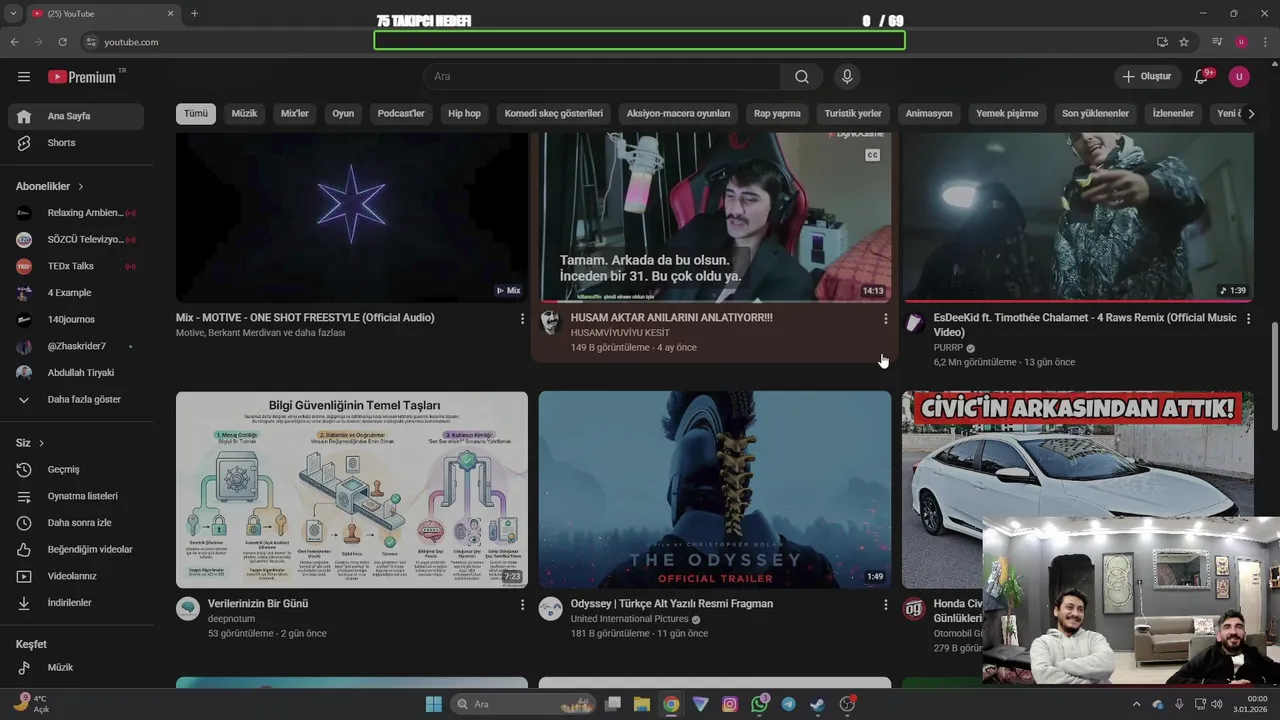This screenshot has width=1280, height=720.
Task: Open the PURRP channel link
Action: tap(948, 348)
